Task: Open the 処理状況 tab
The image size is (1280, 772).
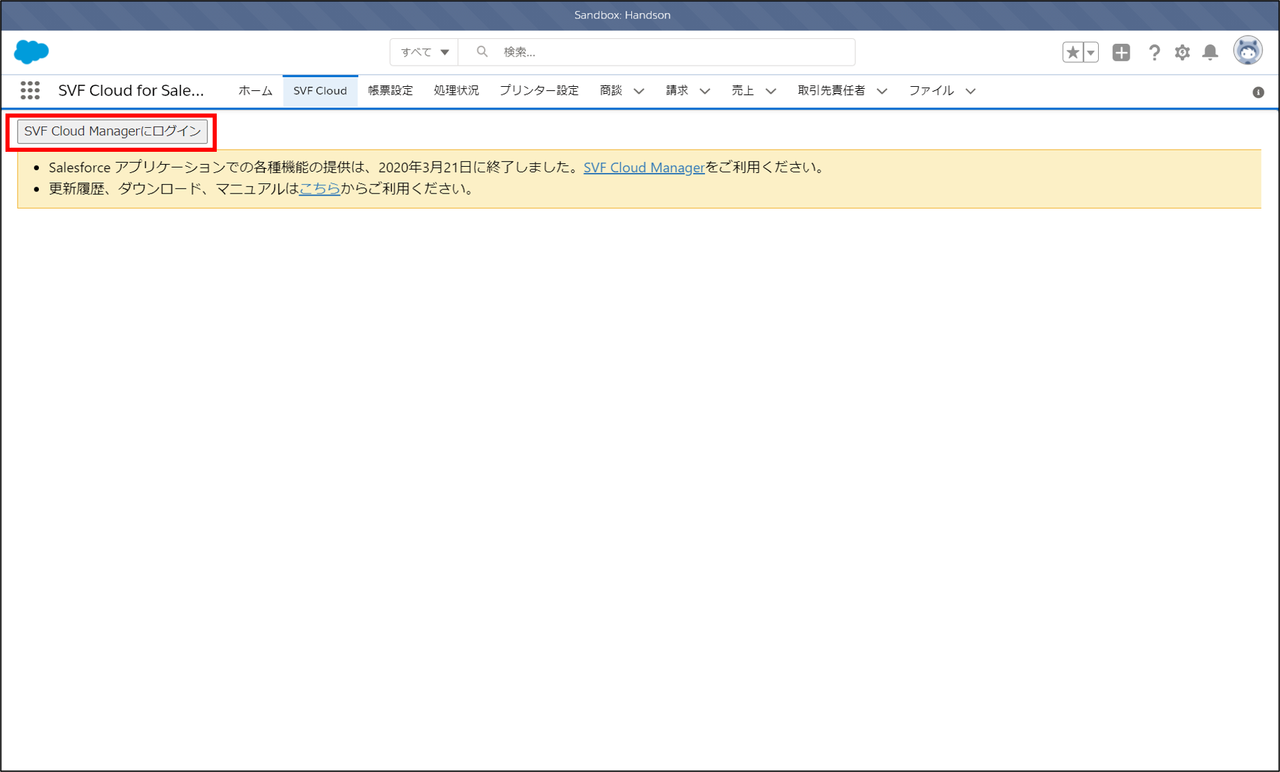Action: coord(456,91)
